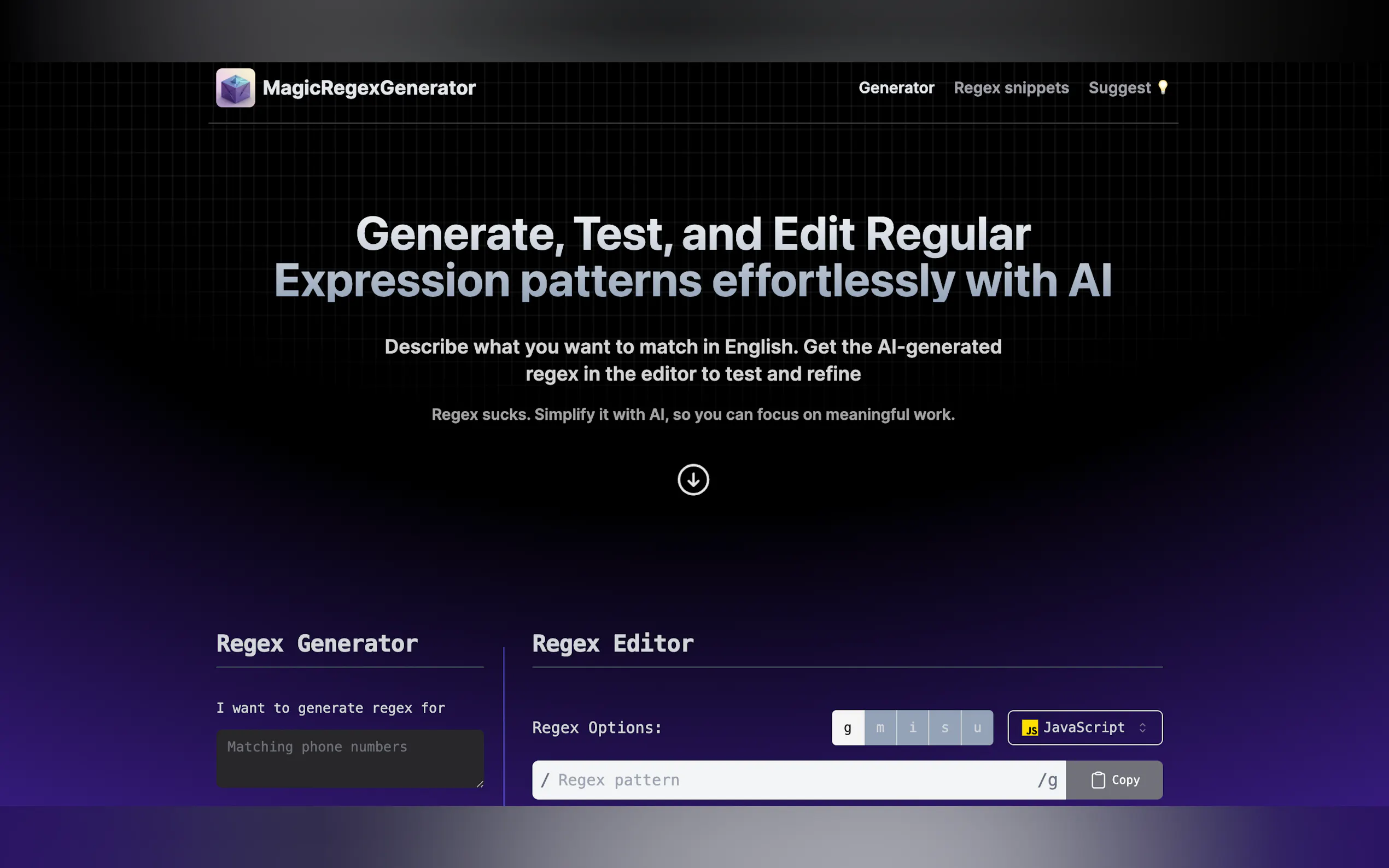This screenshot has width=1389, height=868.
Task: Toggle the global 'g' regex flag
Action: (848, 728)
